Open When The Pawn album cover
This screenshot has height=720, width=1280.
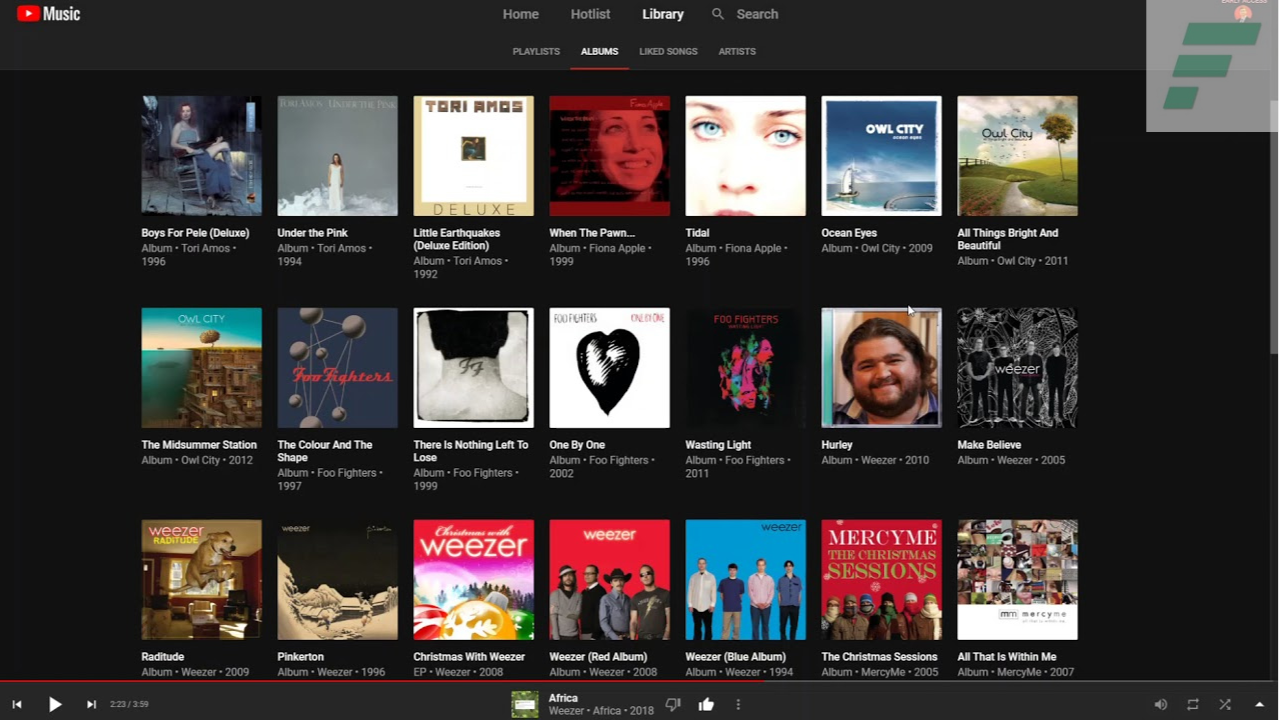click(x=610, y=156)
